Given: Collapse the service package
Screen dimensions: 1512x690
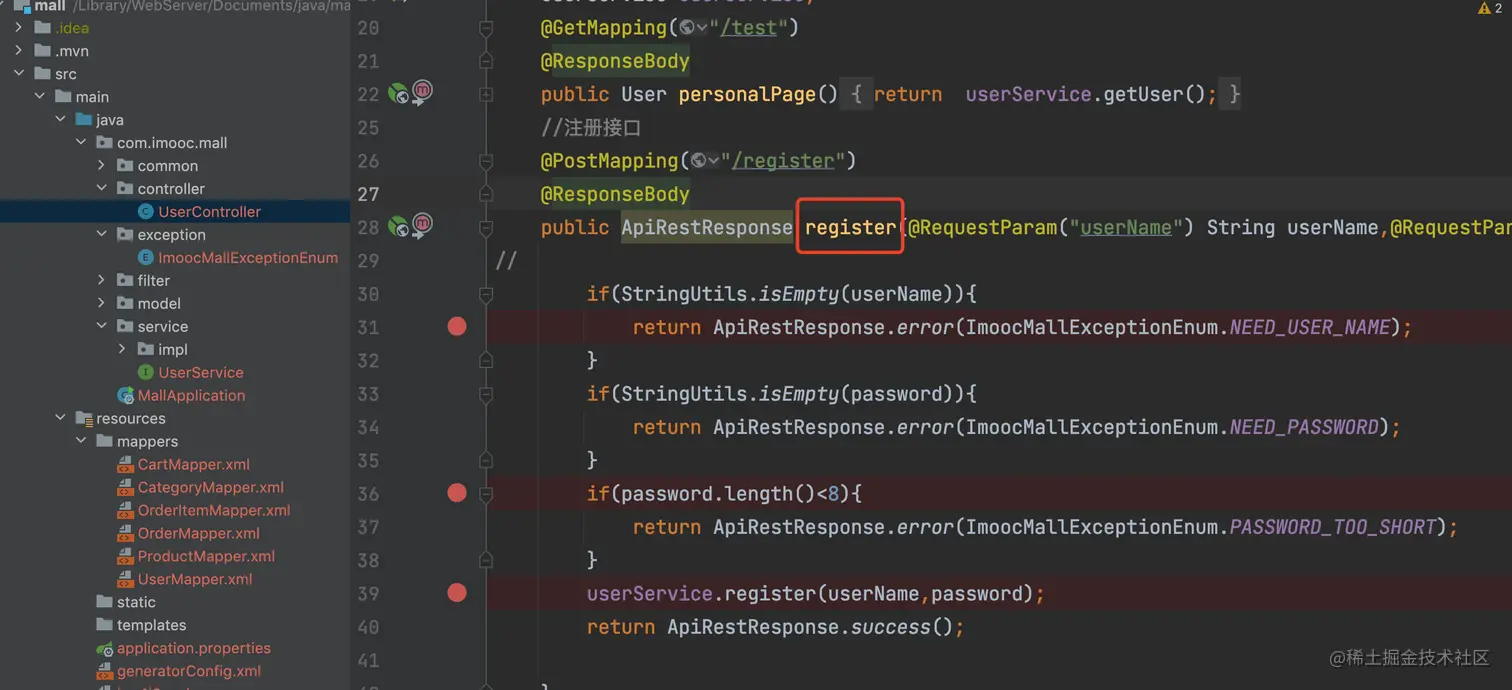Looking at the screenshot, I should (102, 327).
